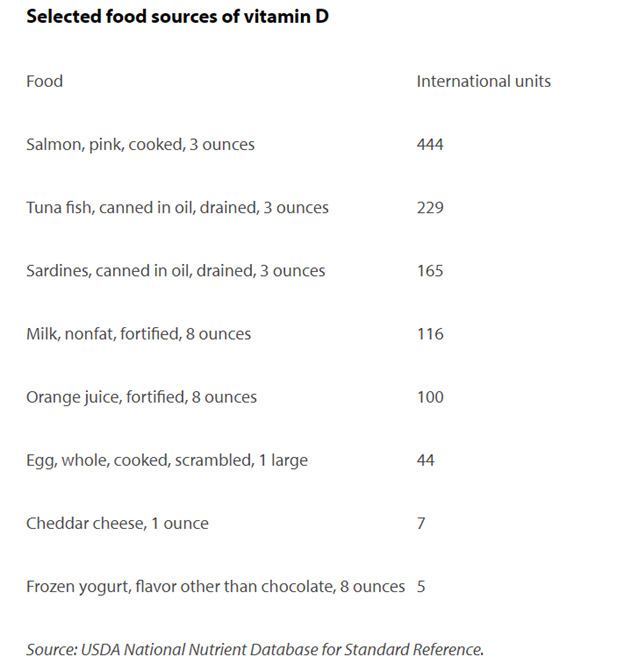This screenshot has height=671, width=624.
Task: Click the USDA National Nutrient Database source note
Action: [255, 649]
